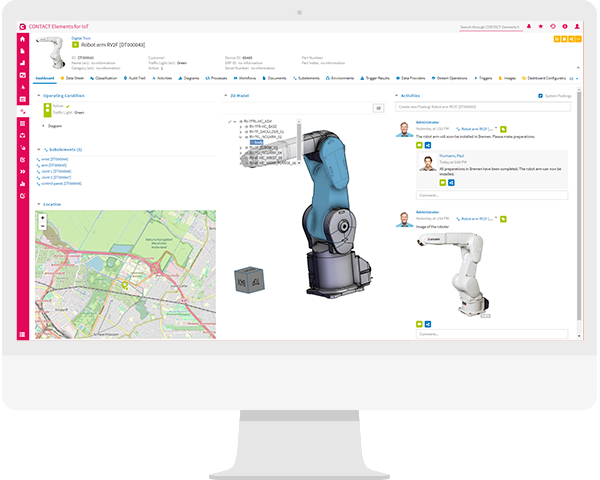Viewport: 600px width, 480px height.
Task: Click the history circular arrow icon
Action: pyautogui.click(x=553, y=26)
